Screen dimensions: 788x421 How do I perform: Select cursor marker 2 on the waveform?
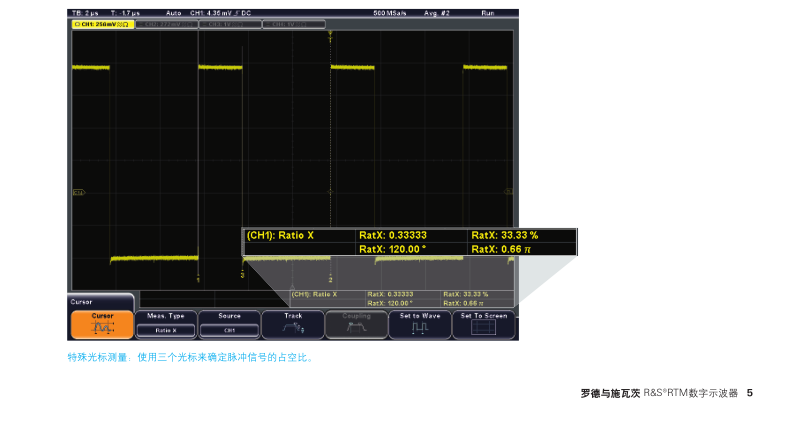[x=330, y=279]
